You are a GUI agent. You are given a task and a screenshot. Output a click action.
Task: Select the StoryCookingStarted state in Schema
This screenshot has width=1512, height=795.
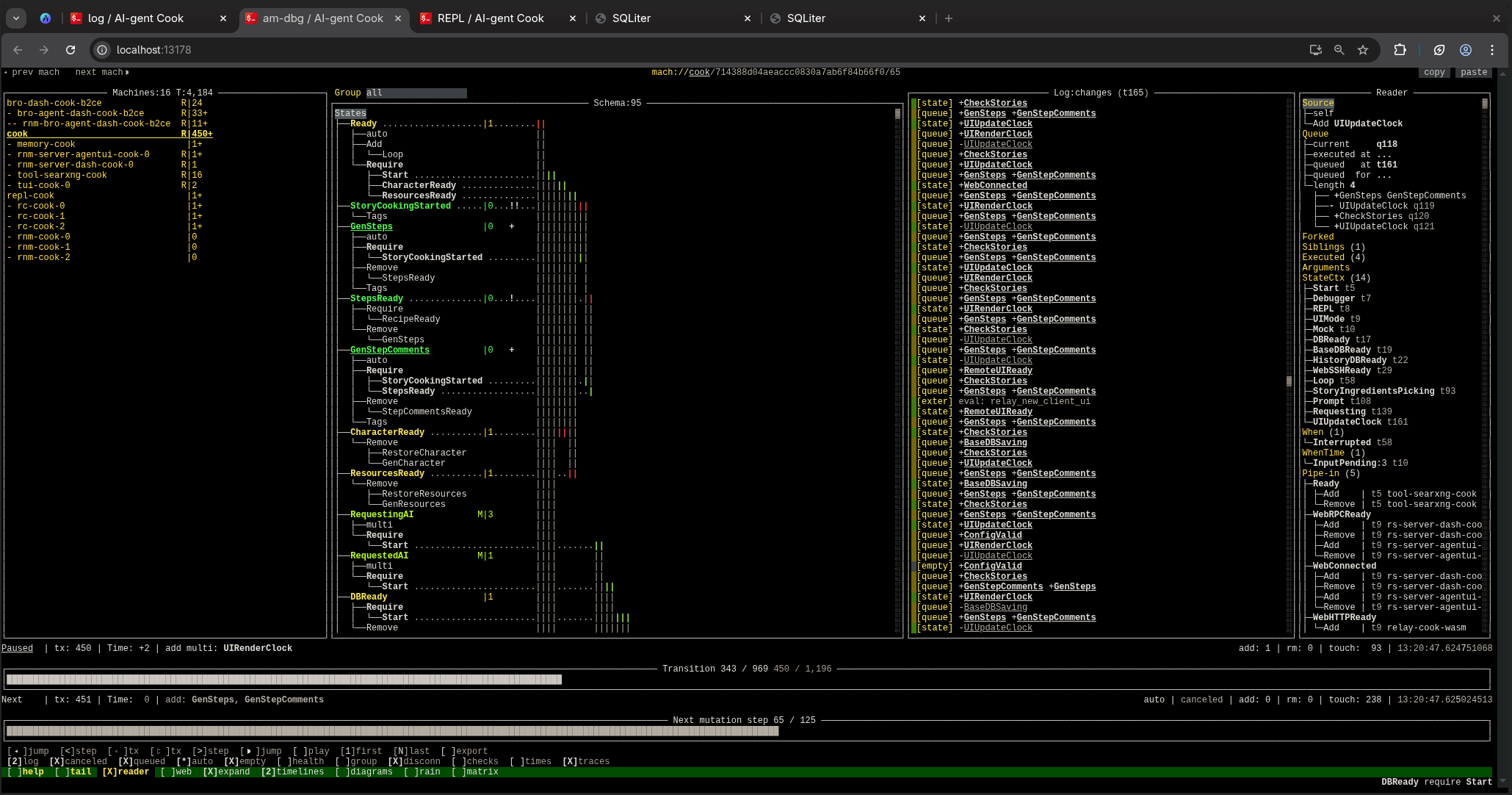pyautogui.click(x=400, y=206)
